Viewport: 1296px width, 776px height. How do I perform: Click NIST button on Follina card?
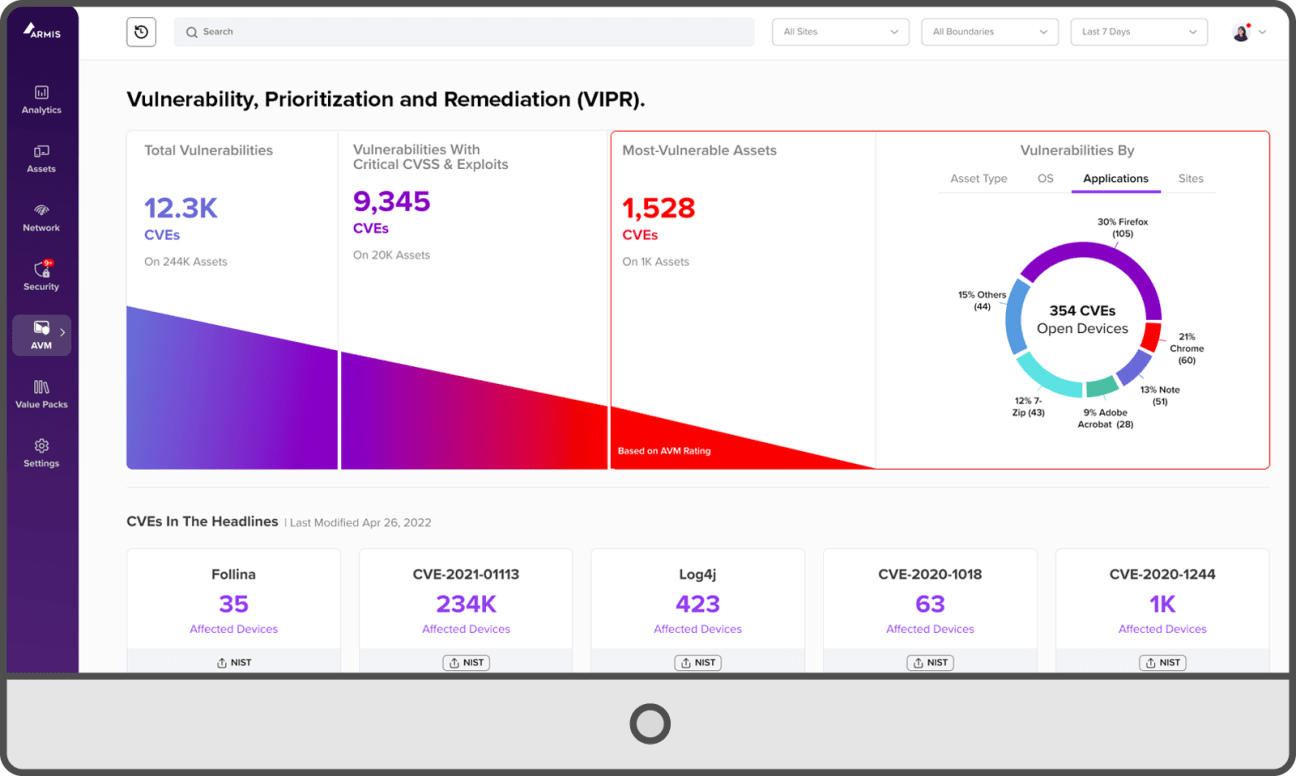point(234,662)
